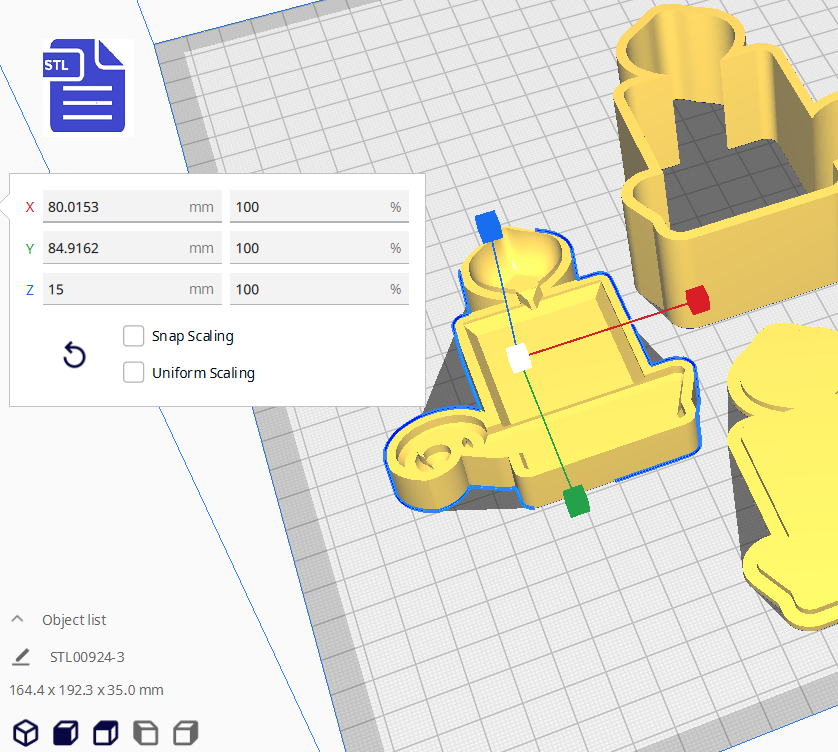
Task: Switch to the left side view icon
Action: (x=146, y=733)
